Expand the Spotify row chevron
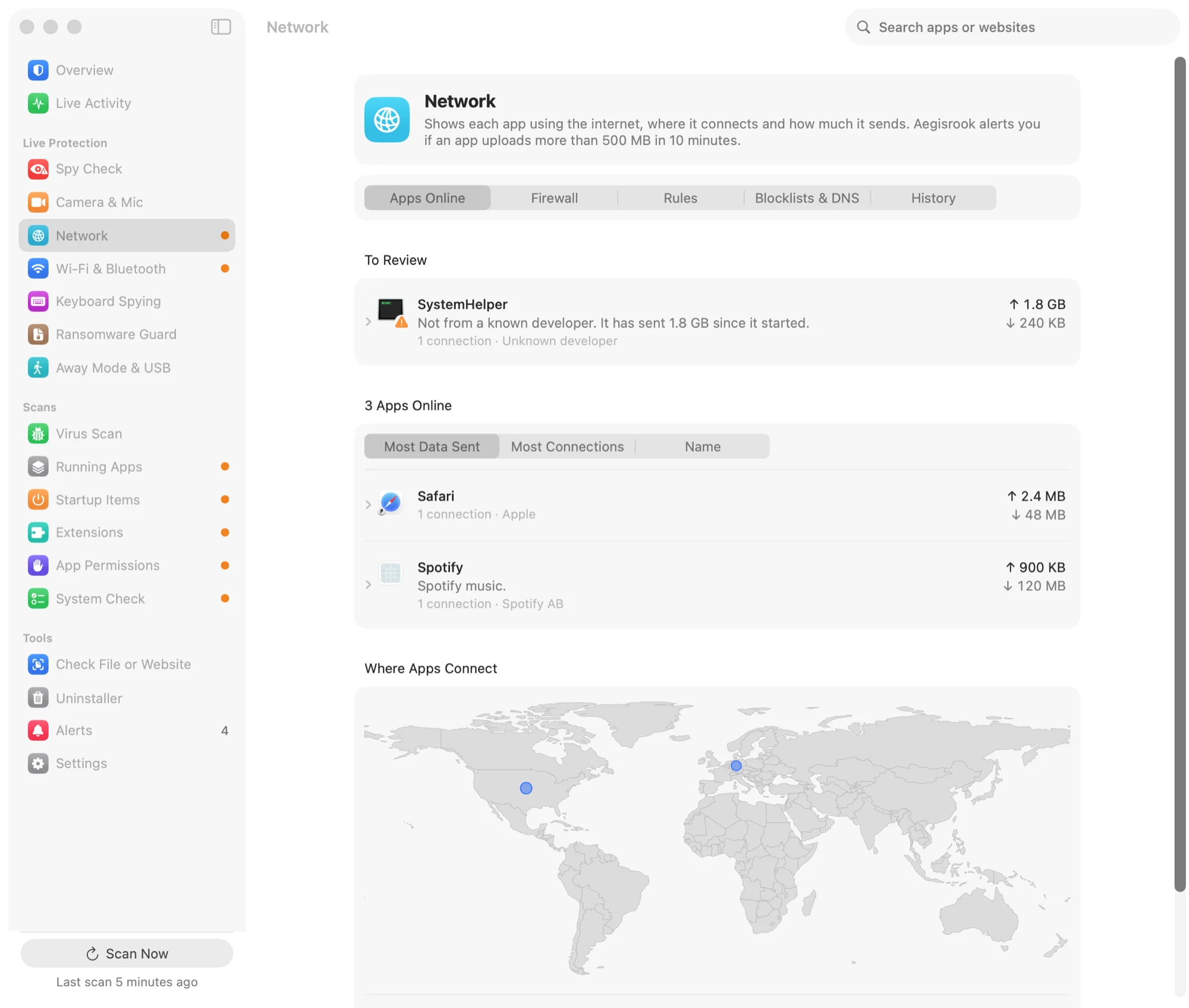Image resolution: width=1189 pixels, height=1008 pixels. pyautogui.click(x=369, y=585)
